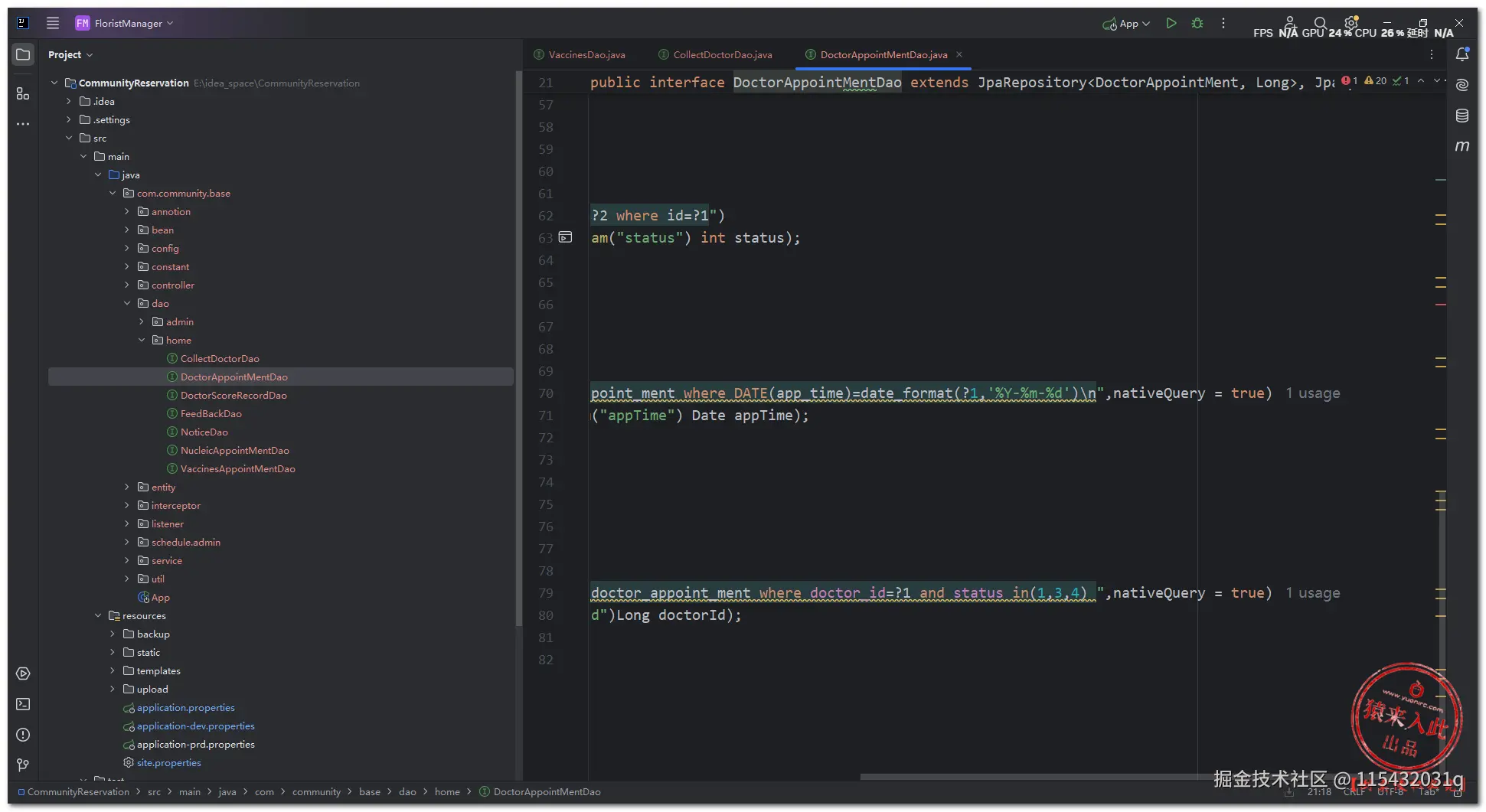Open the Project view dropdown

tap(70, 54)
